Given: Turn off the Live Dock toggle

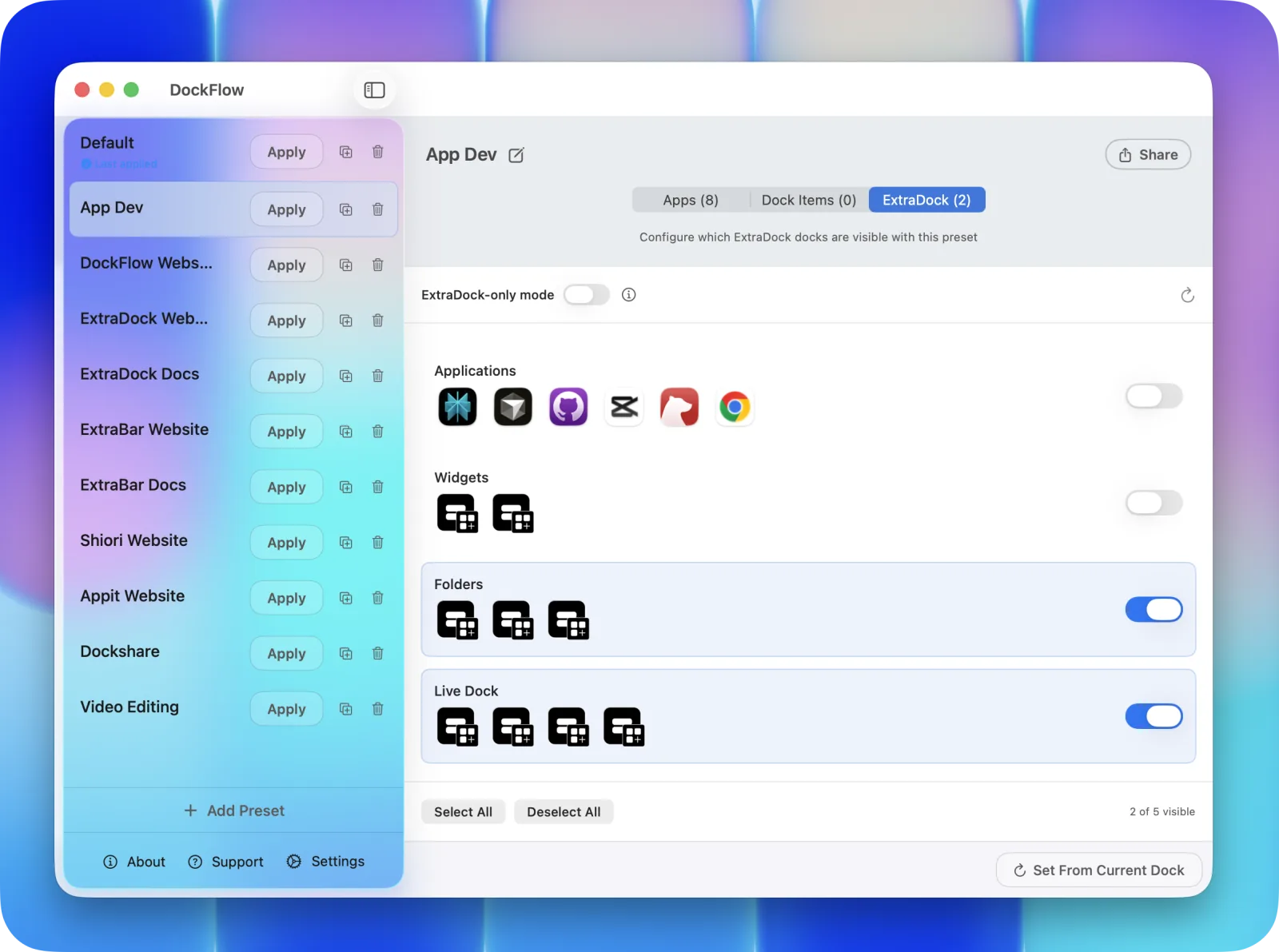Looking at the screenshot, I should 1153,716.
